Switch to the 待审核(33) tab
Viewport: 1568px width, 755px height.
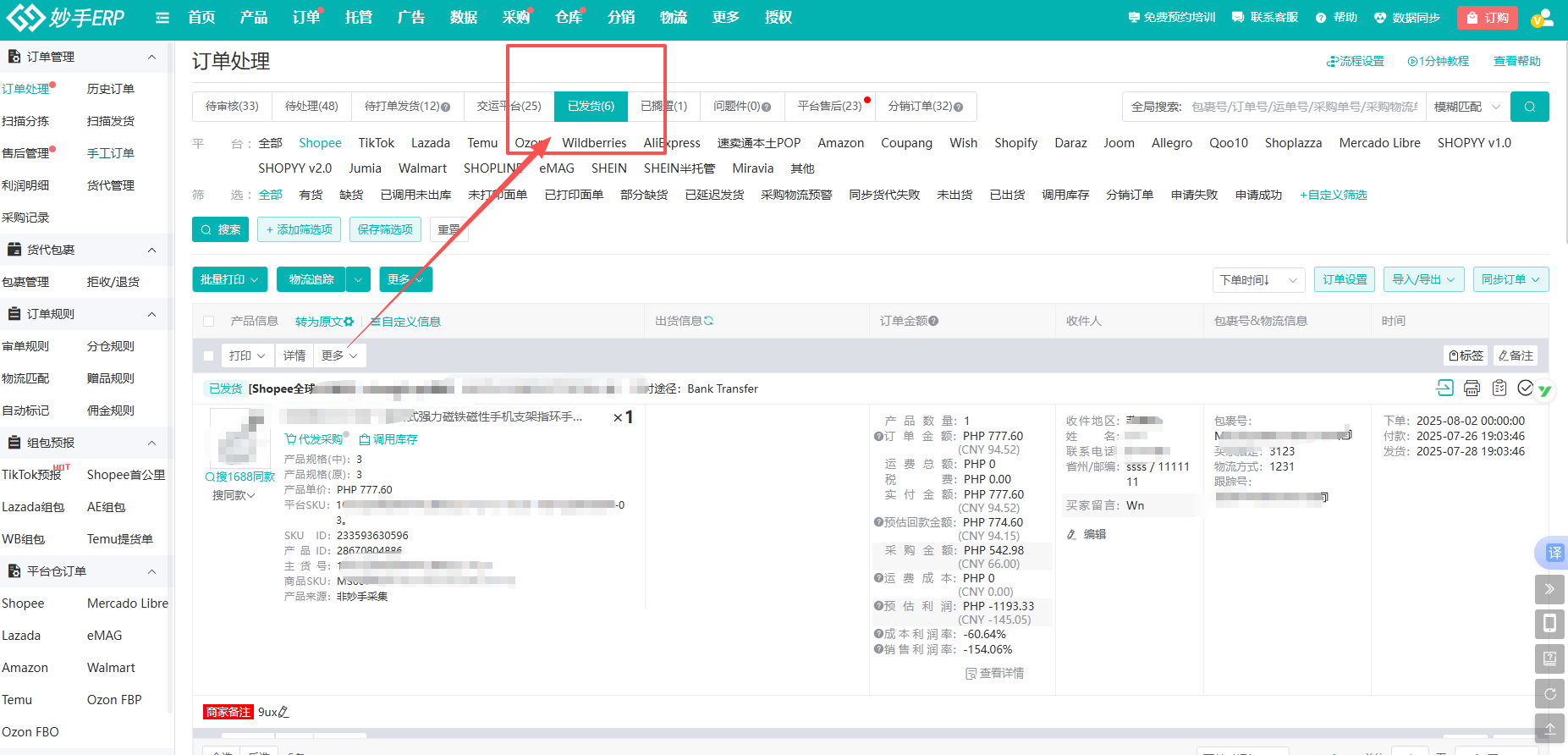tap(232, 106)
